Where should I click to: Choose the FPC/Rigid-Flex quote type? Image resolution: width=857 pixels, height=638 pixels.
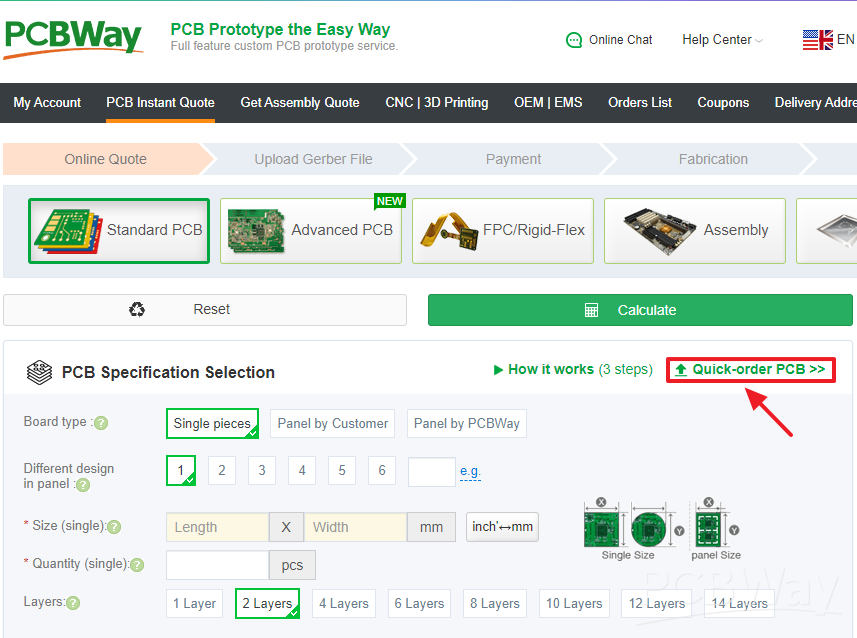(502, 230)
